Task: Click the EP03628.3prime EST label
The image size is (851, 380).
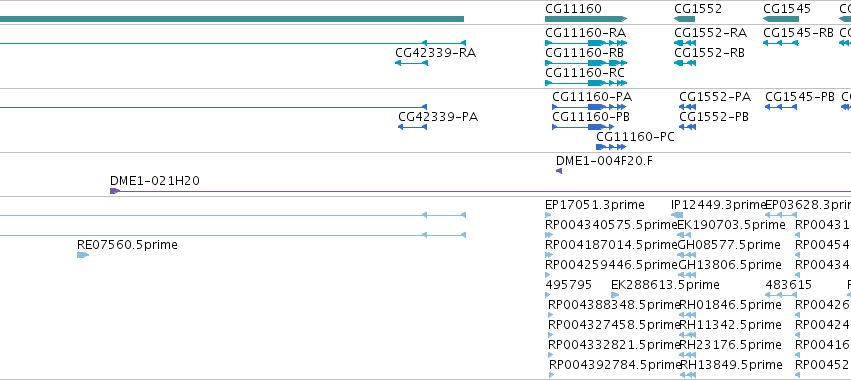Action: (x=808, y=205)
